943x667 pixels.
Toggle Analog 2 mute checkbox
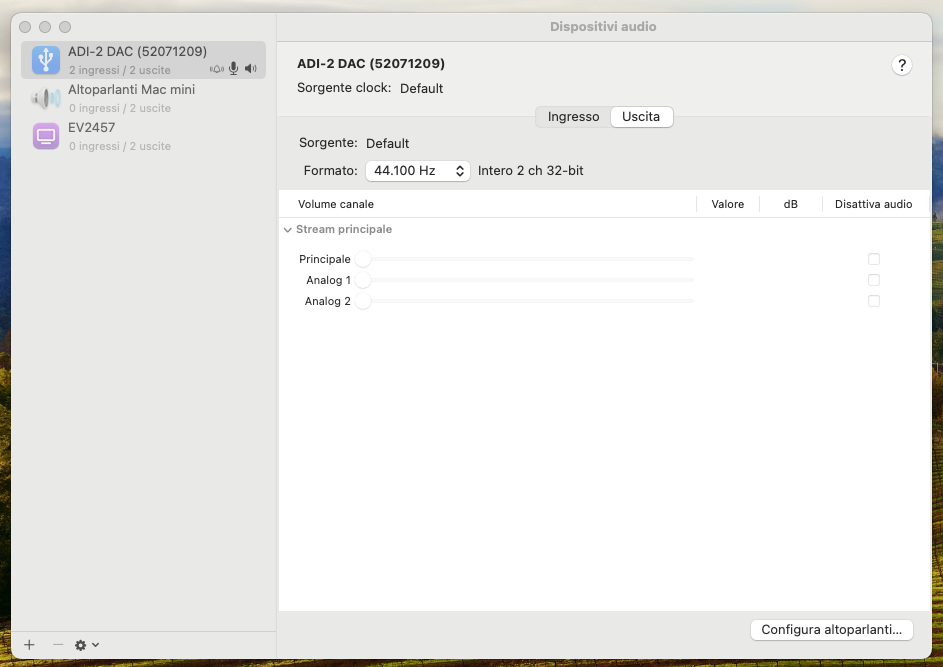[874, 301]
